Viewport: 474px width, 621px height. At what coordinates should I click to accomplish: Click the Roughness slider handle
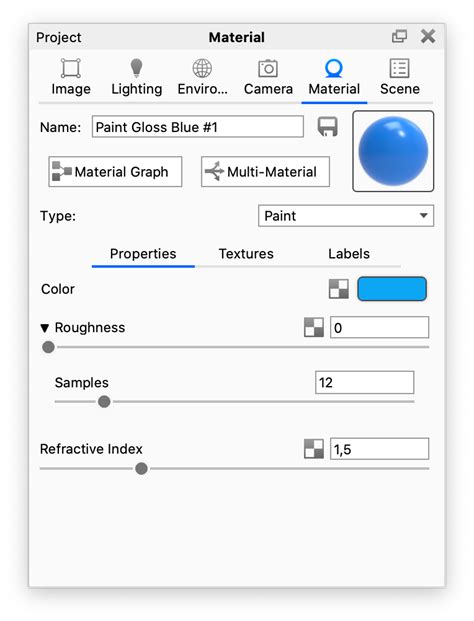pyautogui.click(x=48, y=347)
